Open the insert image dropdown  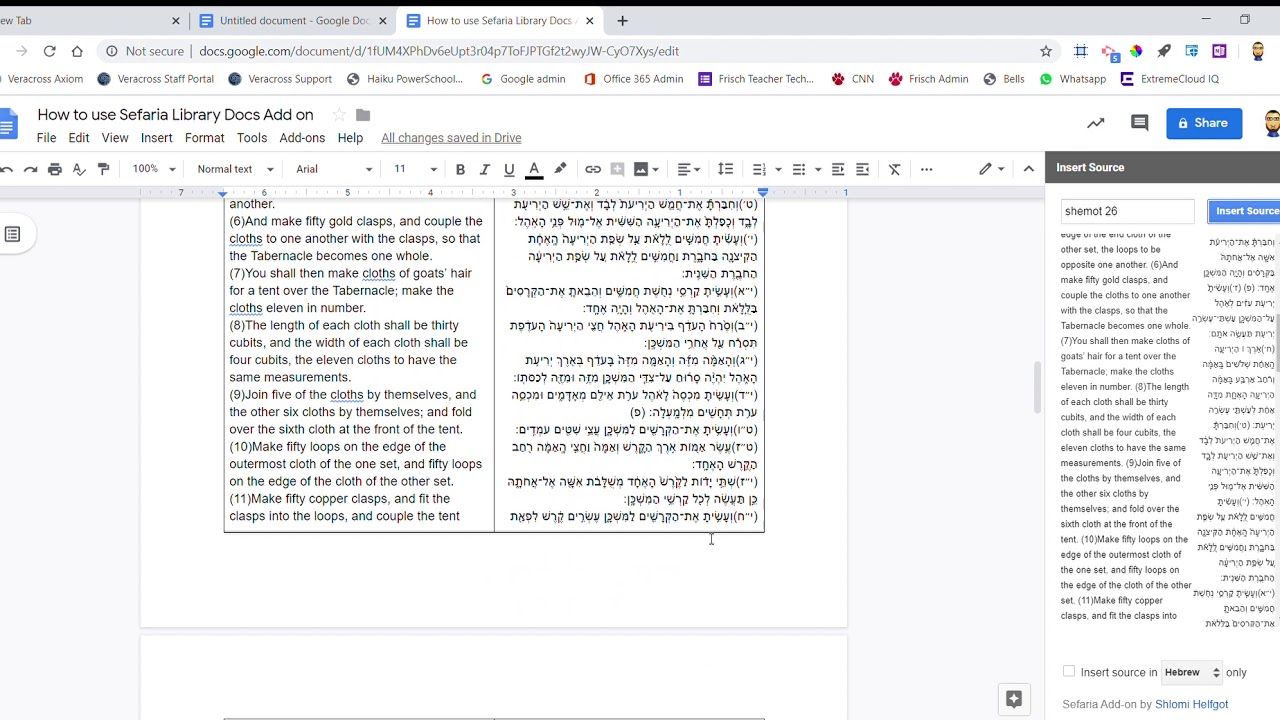(646, 169)
